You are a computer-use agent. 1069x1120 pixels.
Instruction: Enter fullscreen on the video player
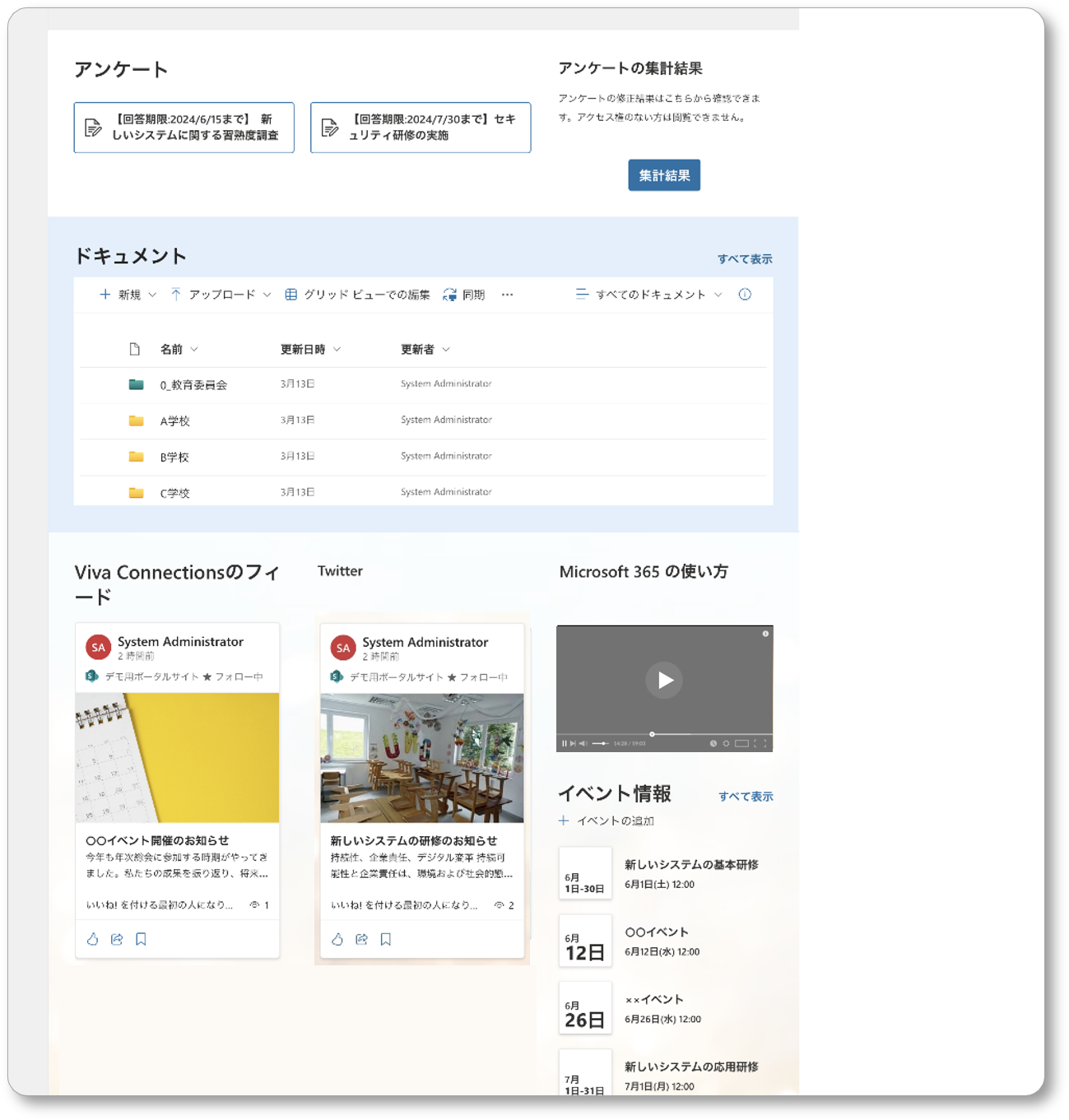[760, 744]
